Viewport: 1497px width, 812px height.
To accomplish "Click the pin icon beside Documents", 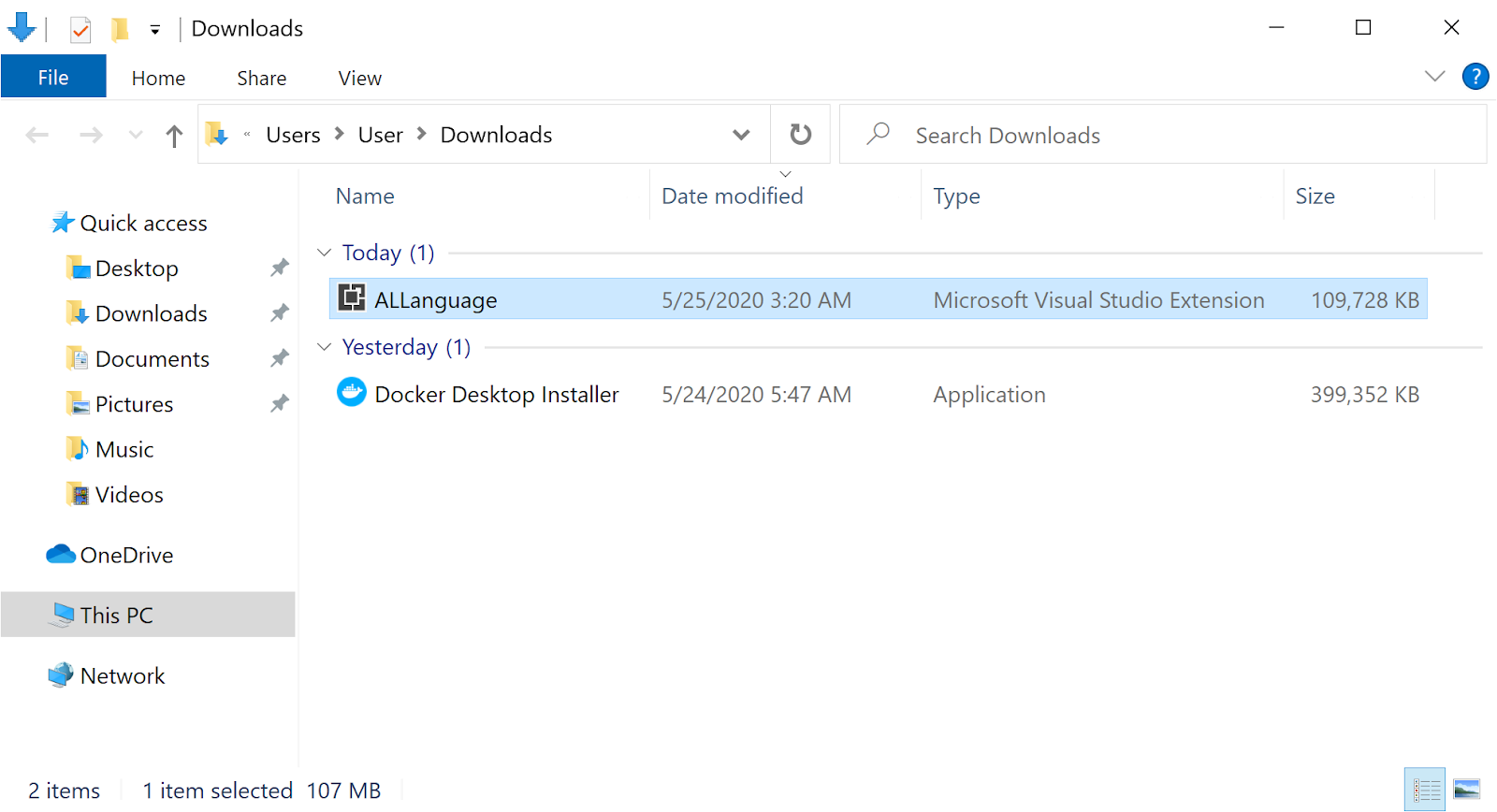I will (x=279, y=358).
